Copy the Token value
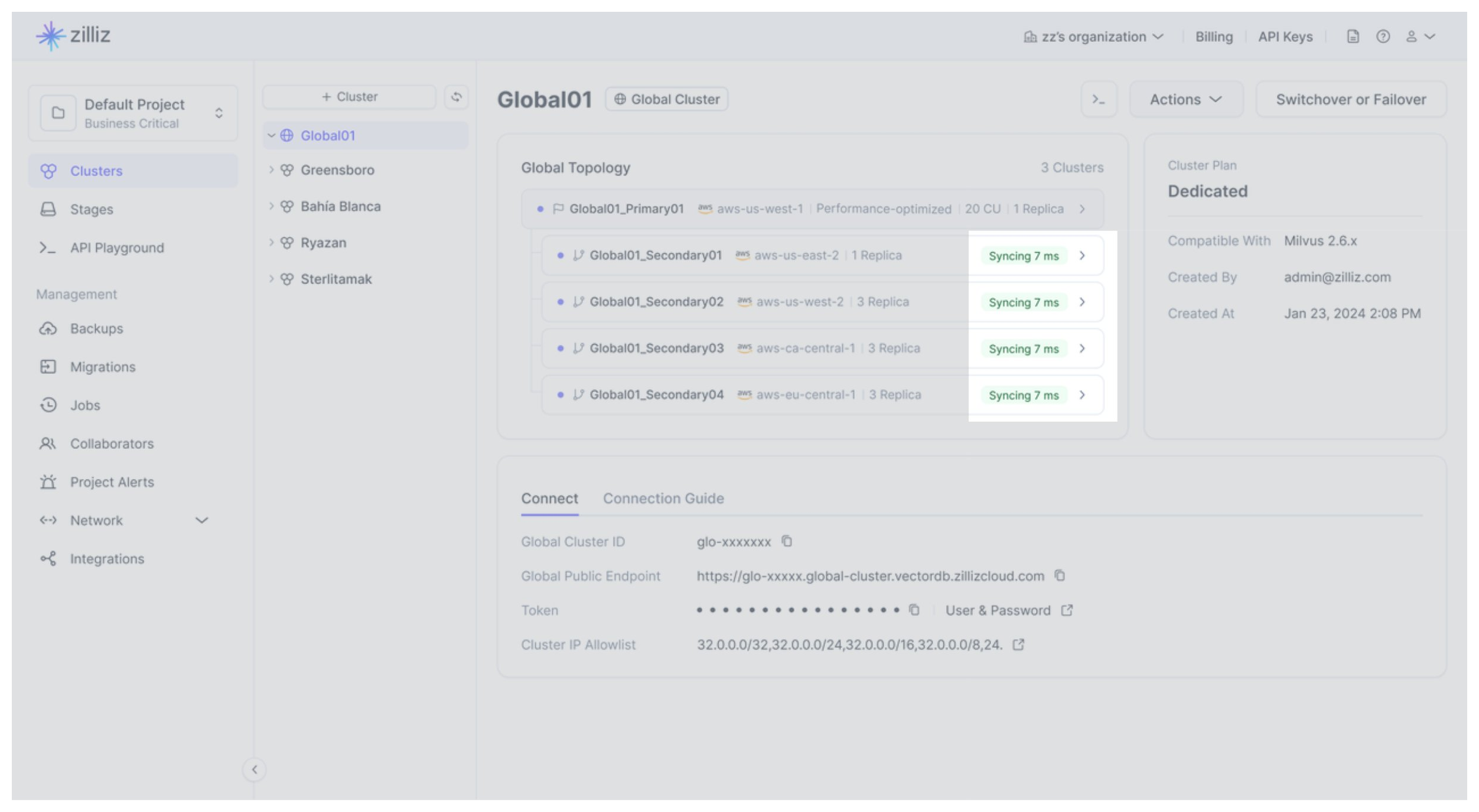 [x=914, y=609]
